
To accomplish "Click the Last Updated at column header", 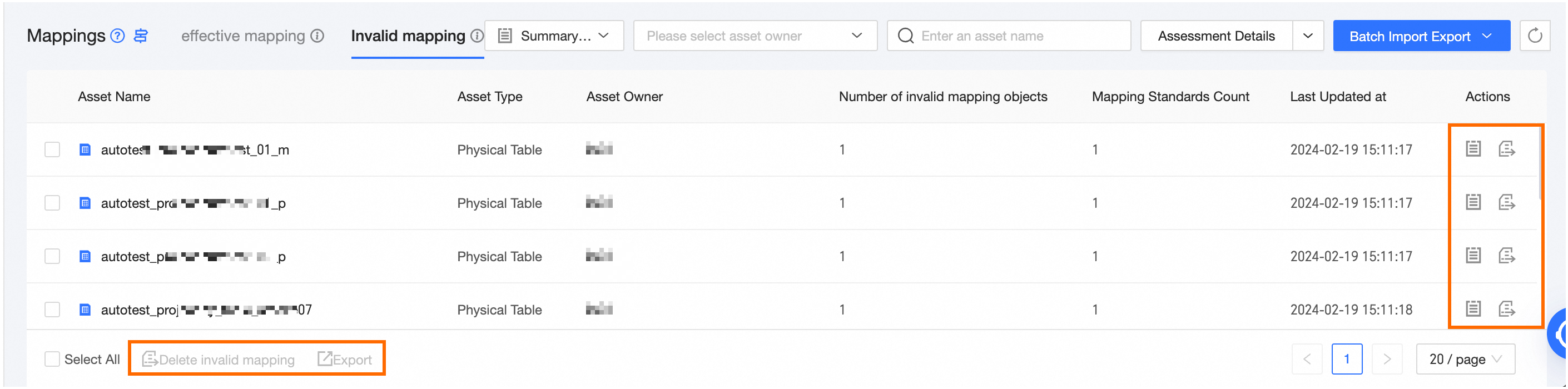I will pos(1338,96).
